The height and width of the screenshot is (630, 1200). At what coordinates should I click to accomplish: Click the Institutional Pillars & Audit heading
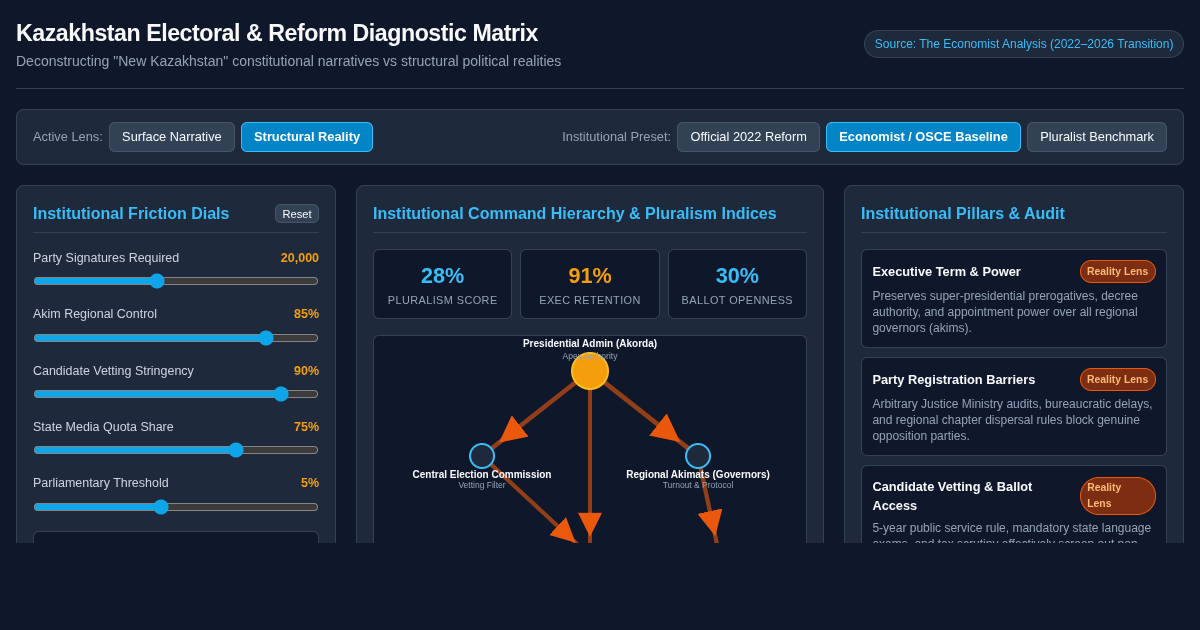click(963, 214)
